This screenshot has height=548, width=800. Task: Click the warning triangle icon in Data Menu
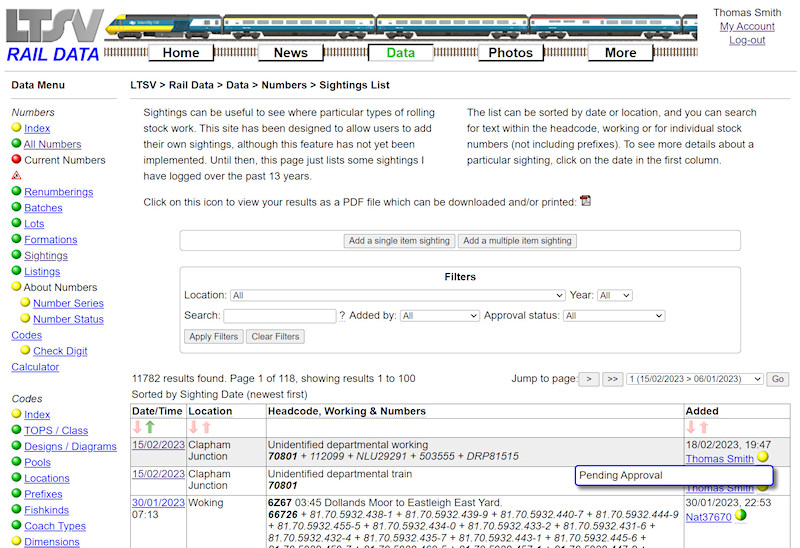16,176
